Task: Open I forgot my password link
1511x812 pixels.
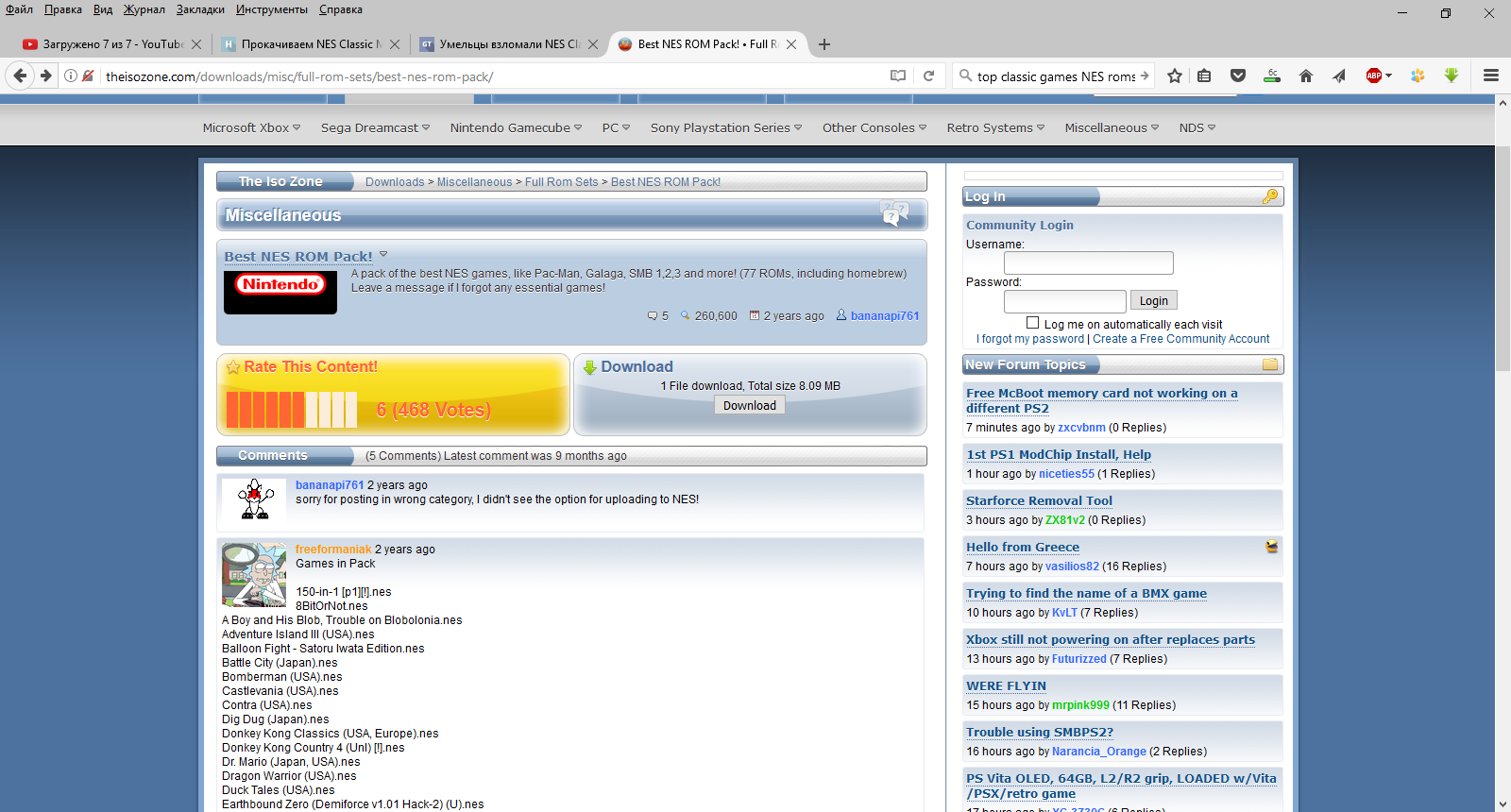Action: click(x=1030, y=339)
